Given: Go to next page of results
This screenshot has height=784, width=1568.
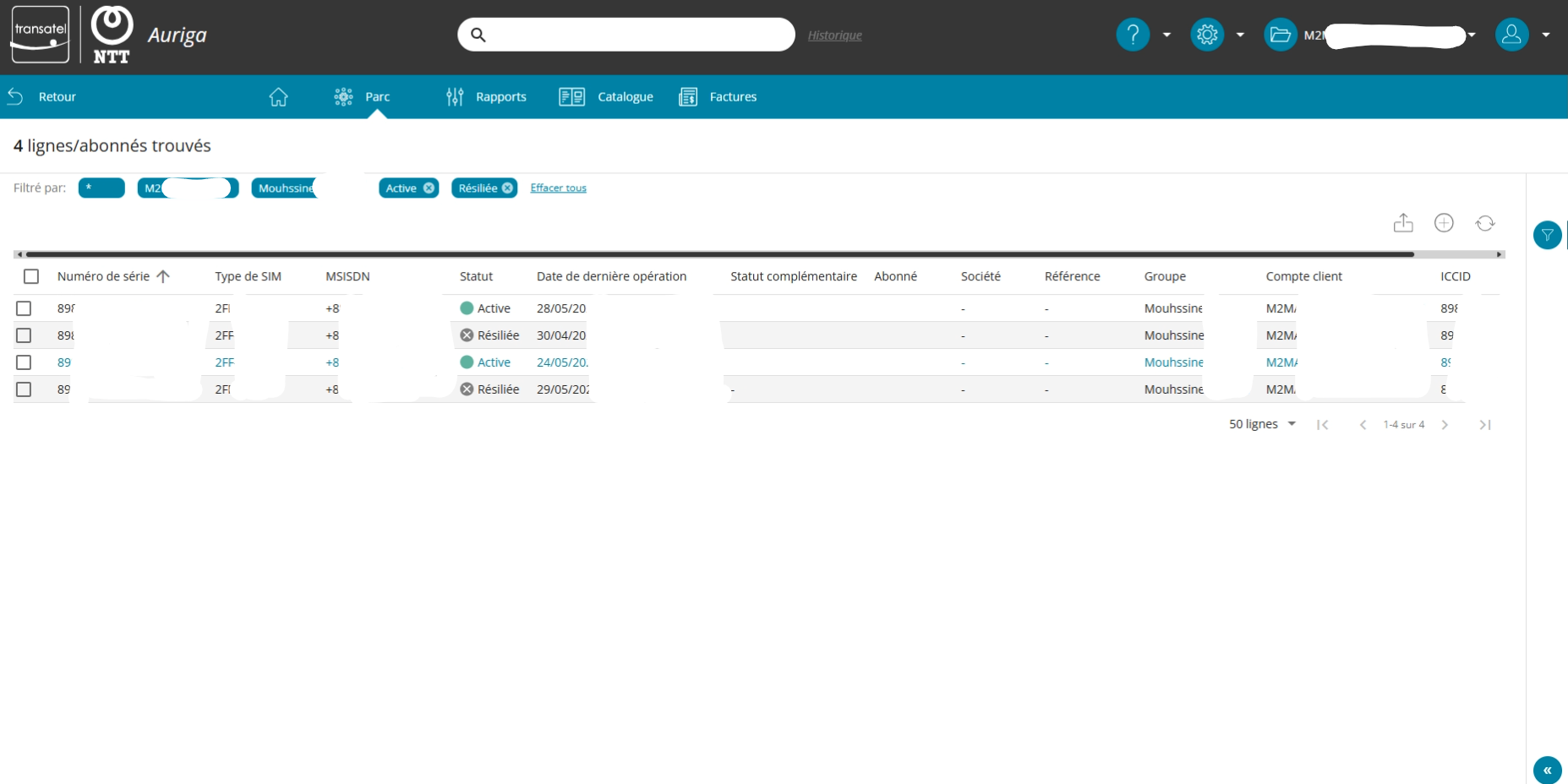Looking at the screenshot, I should tap(1445, 425).
